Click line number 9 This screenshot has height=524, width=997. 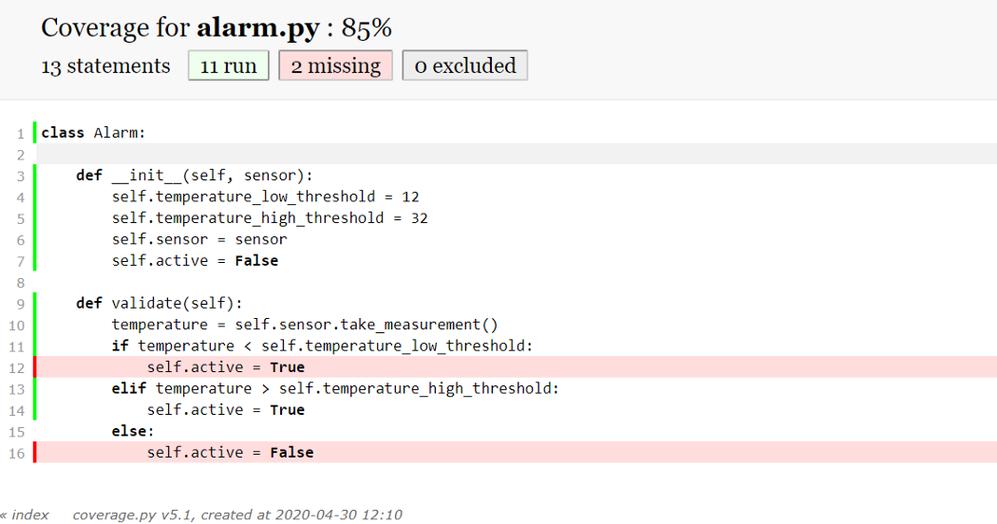(x=20, y=304)
